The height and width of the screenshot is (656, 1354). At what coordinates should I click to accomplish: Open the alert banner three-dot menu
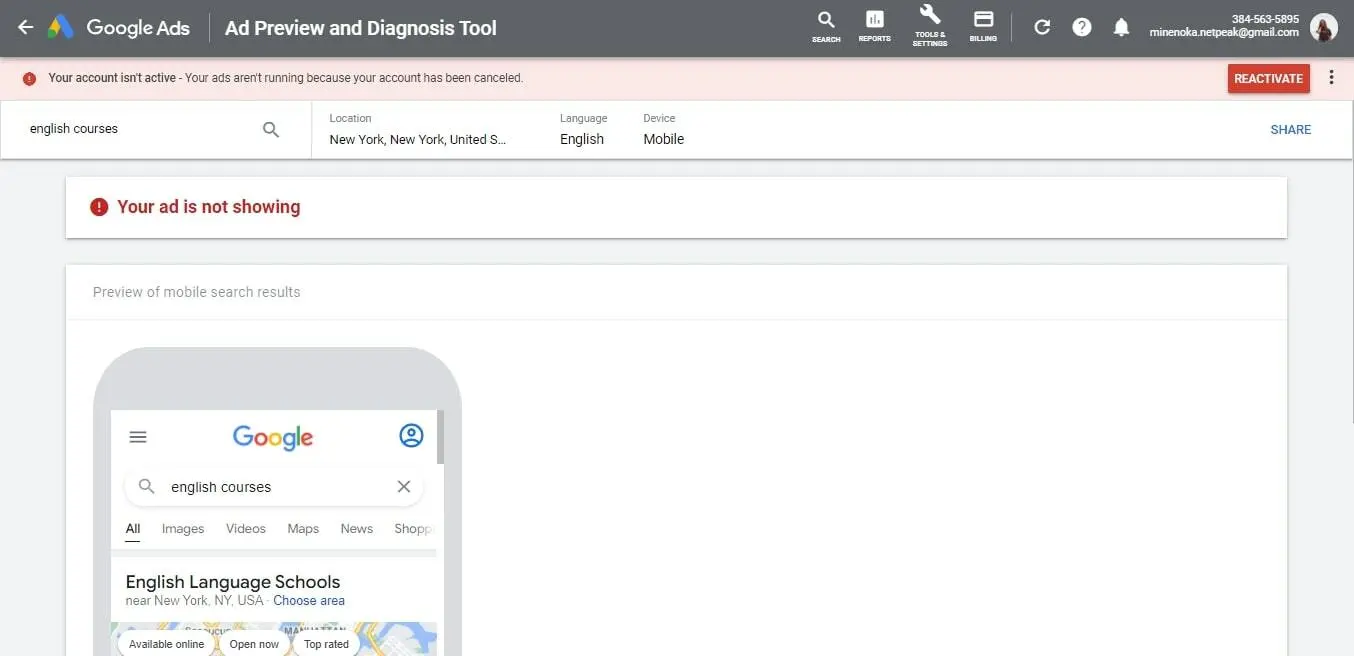click(1331, 77)
